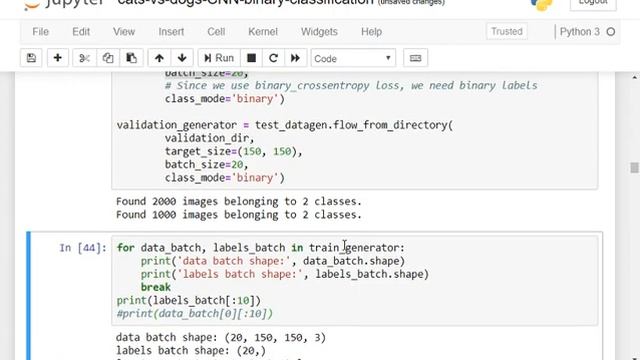The width and height of the screenshot is (640, 360).
Task: Click the binary_crossentropy comment line
Action: [x=351, y=85]
